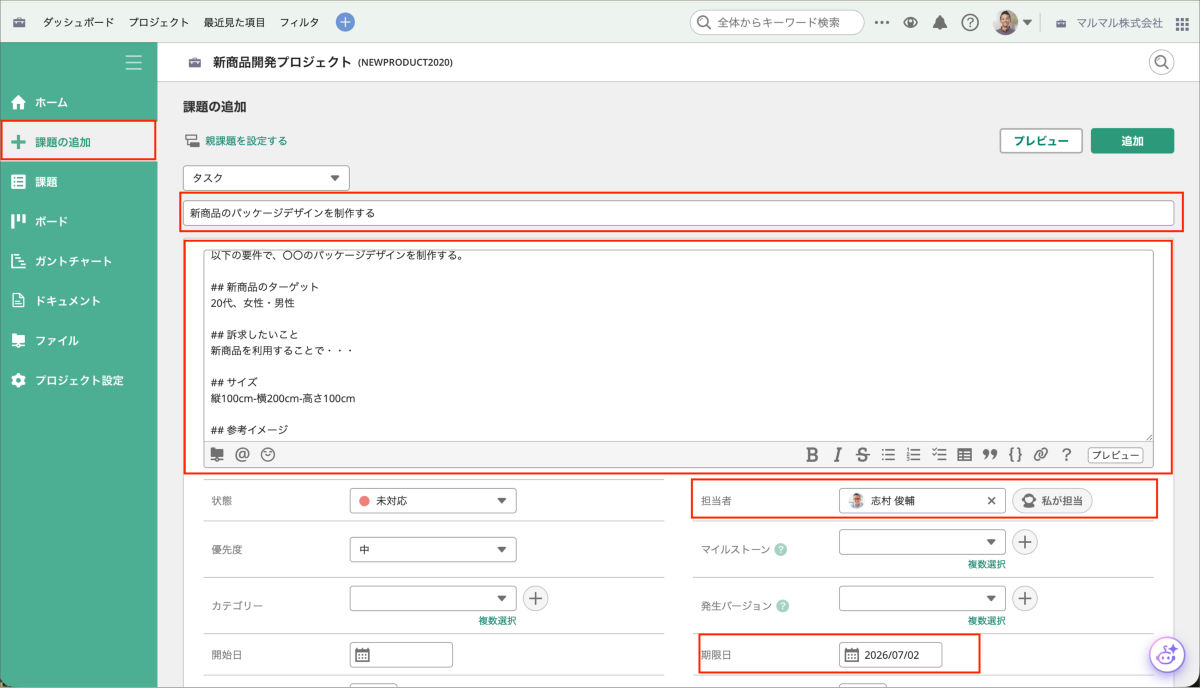Viewport: 1200px width, 688px height.
Task: Insert a mention with the @ icon
Action: pyautogui.click(x=242, y=454)
